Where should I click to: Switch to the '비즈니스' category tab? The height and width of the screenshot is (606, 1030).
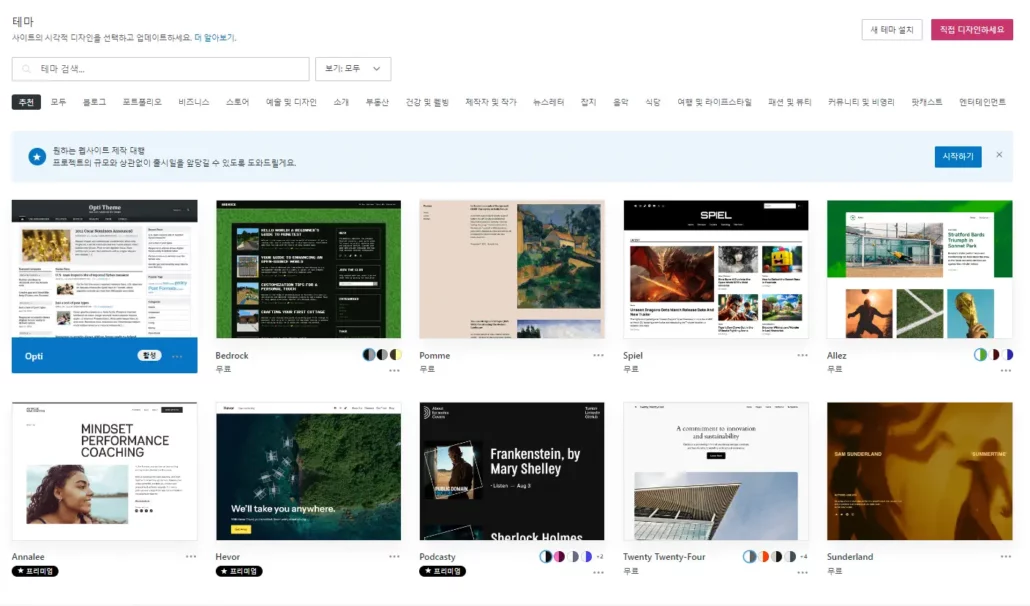point(194,102)
